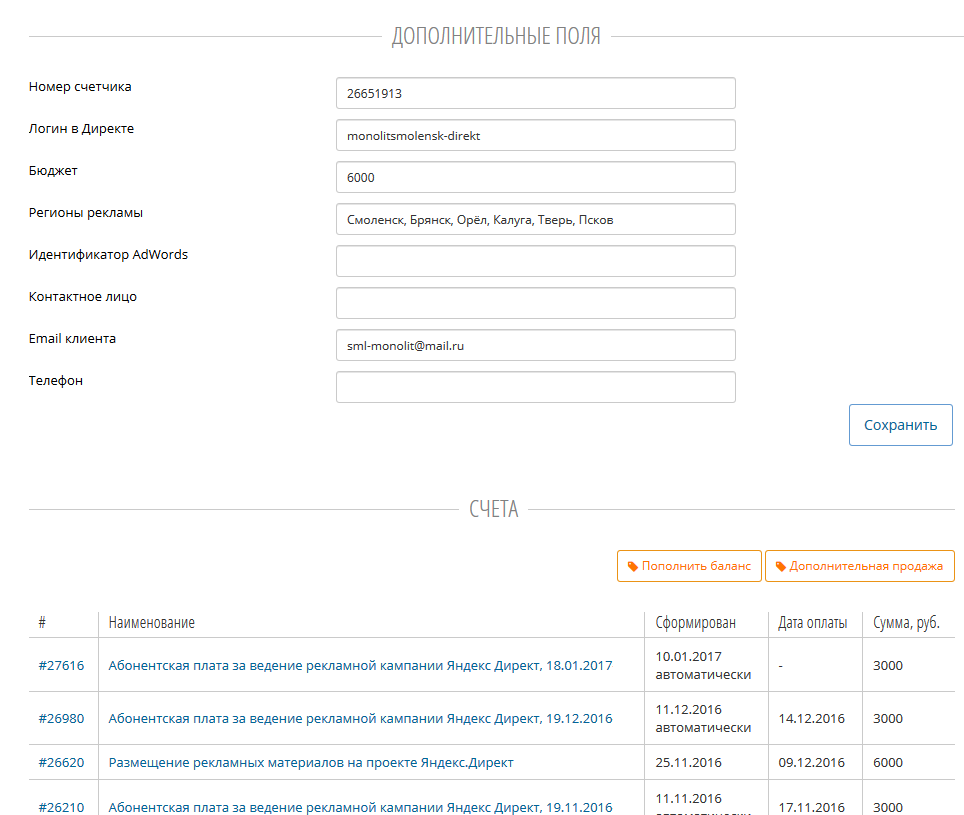Open Абонентская плата link dated 18.01.2017
Viewport: 964px width, 815px height.
[360, 666]
